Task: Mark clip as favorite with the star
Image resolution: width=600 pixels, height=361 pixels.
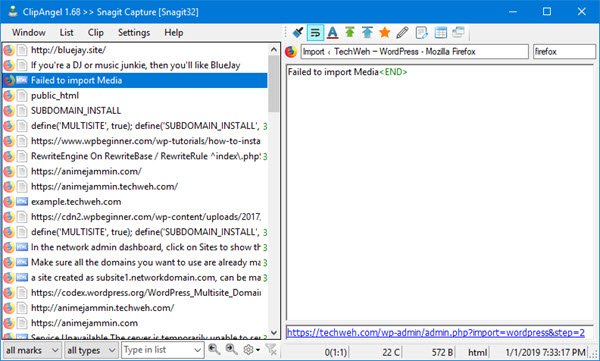Action: 385,33
